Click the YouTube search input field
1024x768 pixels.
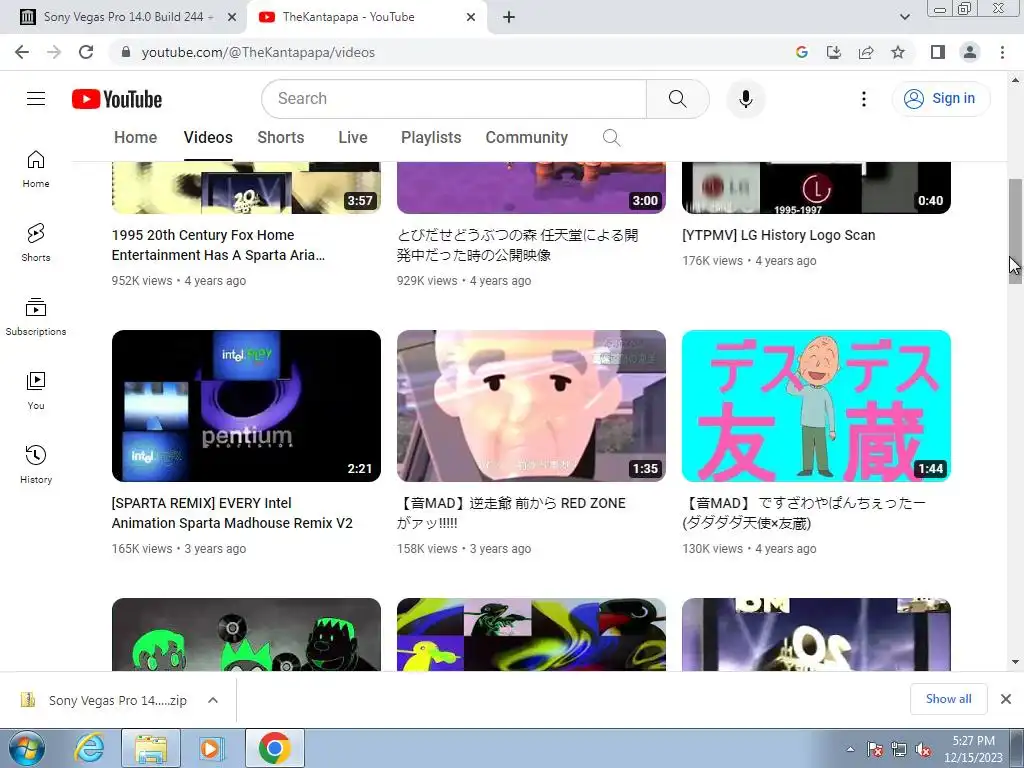454,99
